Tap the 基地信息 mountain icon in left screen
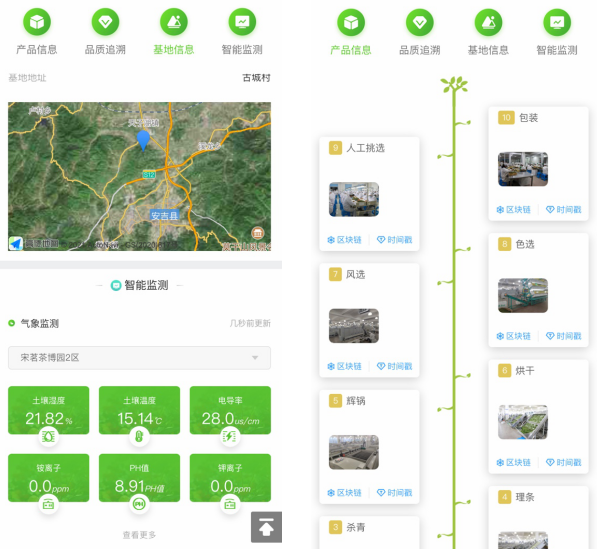Viewport: 600px width, 549px height. (174, 22)
